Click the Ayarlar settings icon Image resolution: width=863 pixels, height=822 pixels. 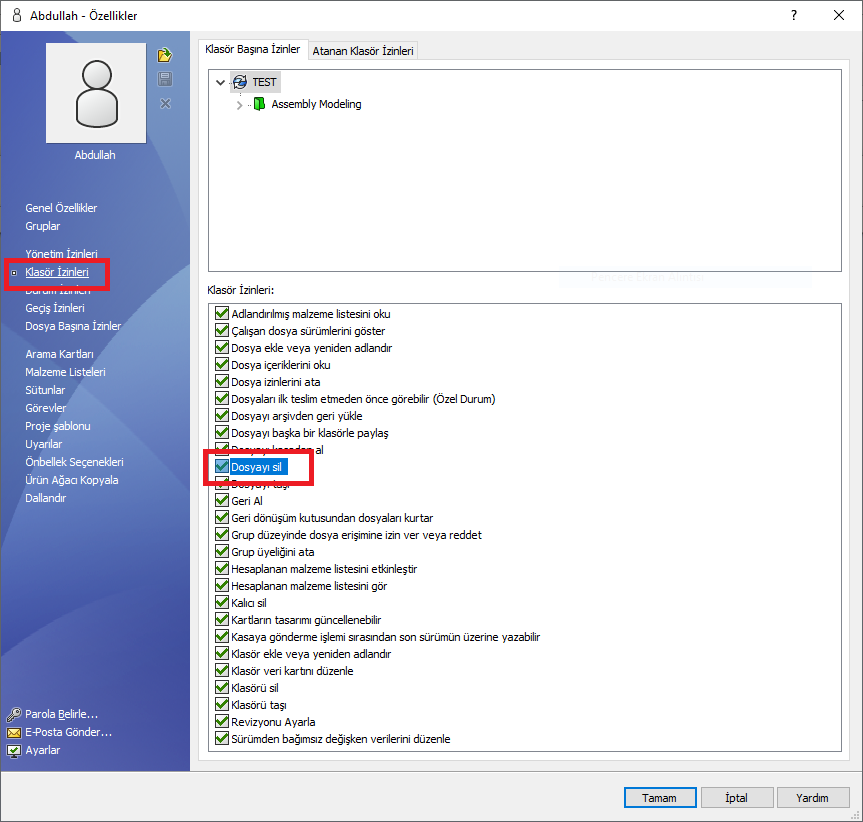coord(14,751)
